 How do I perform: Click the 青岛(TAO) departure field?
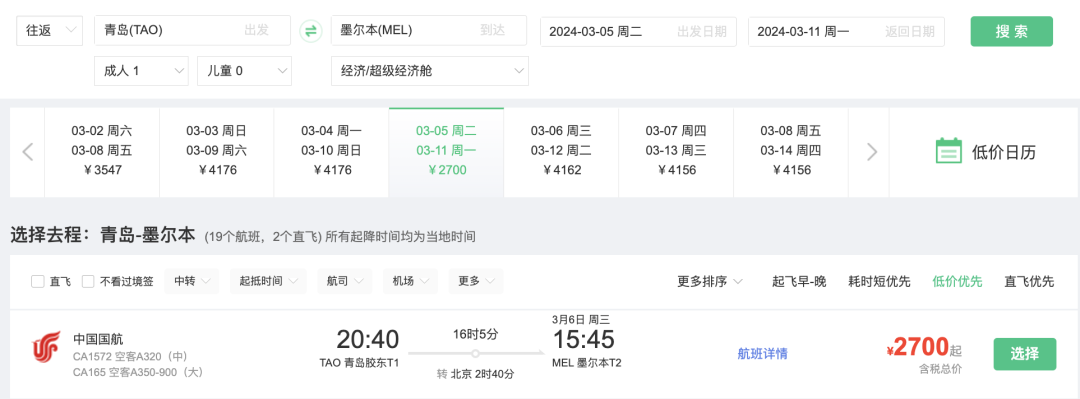[192, 30]
